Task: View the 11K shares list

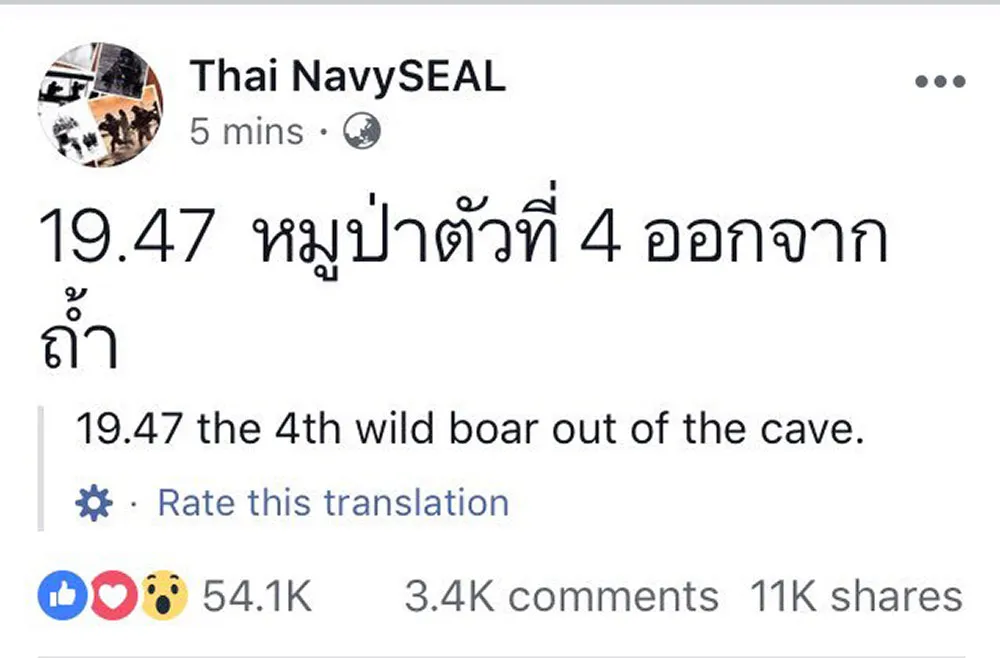Action: pos(850,595)
